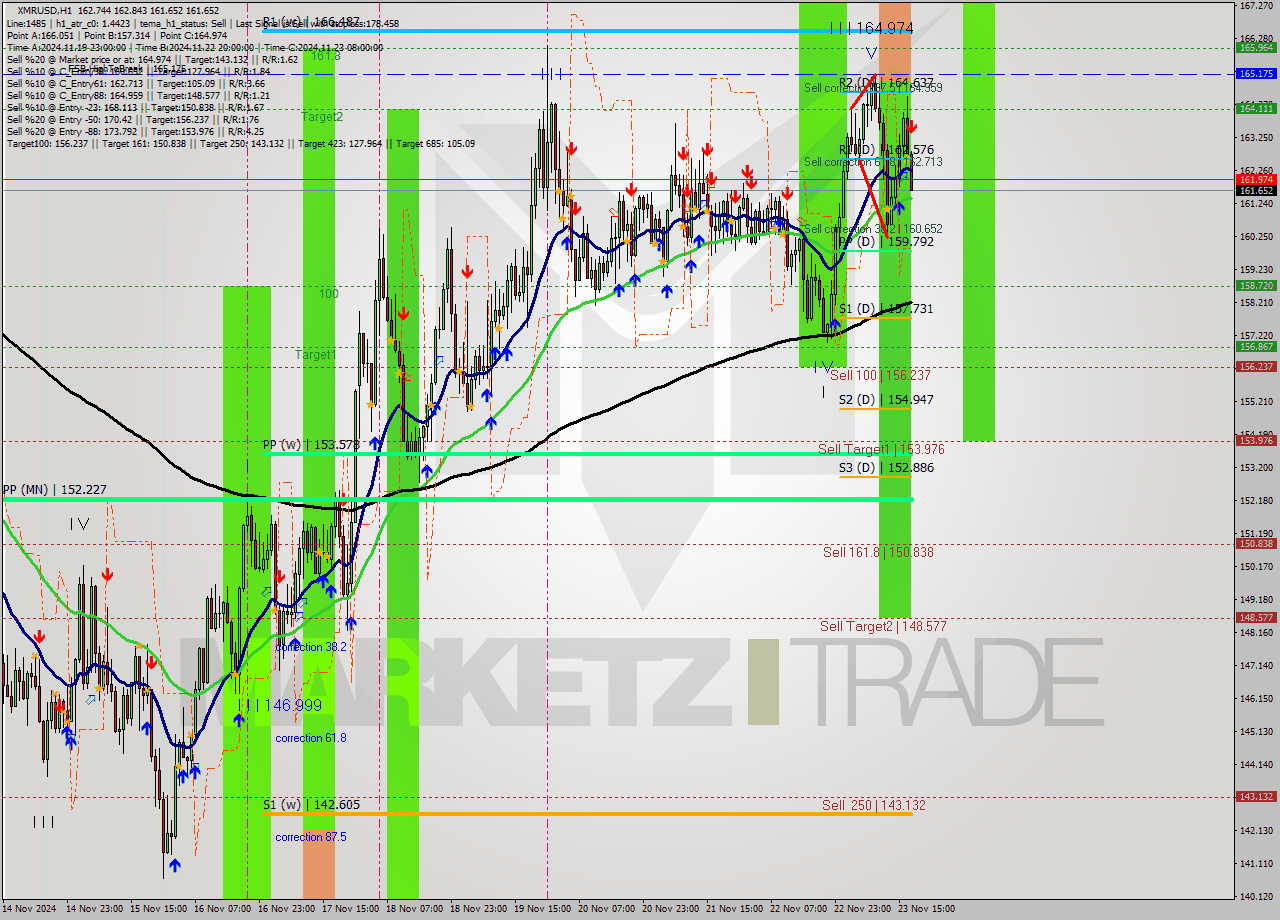Select the green 165.964 price tag
The height and width of the screenshot is (920, 1280).
pos(1256,47)
